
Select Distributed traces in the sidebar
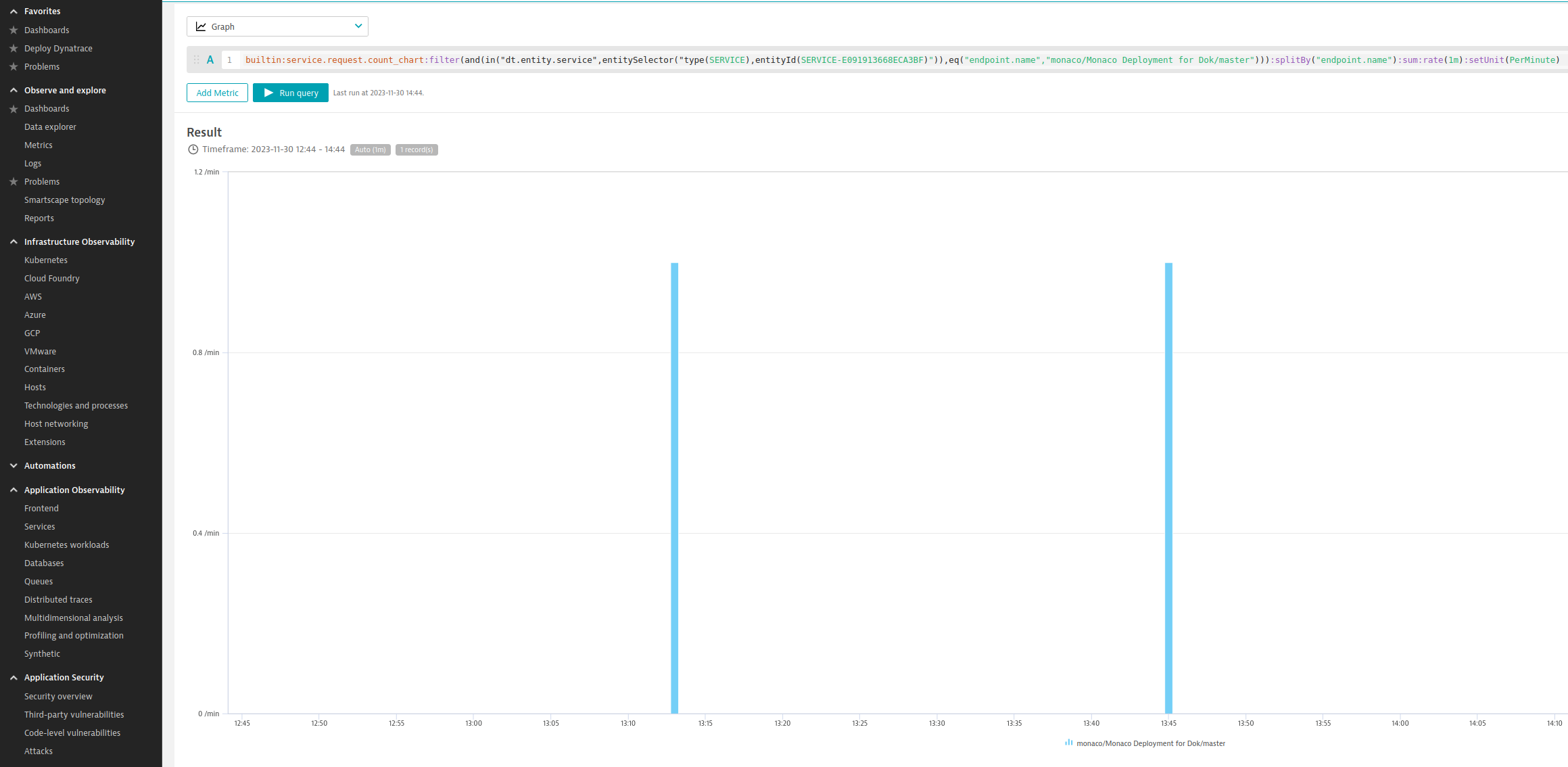click(58, 599)
